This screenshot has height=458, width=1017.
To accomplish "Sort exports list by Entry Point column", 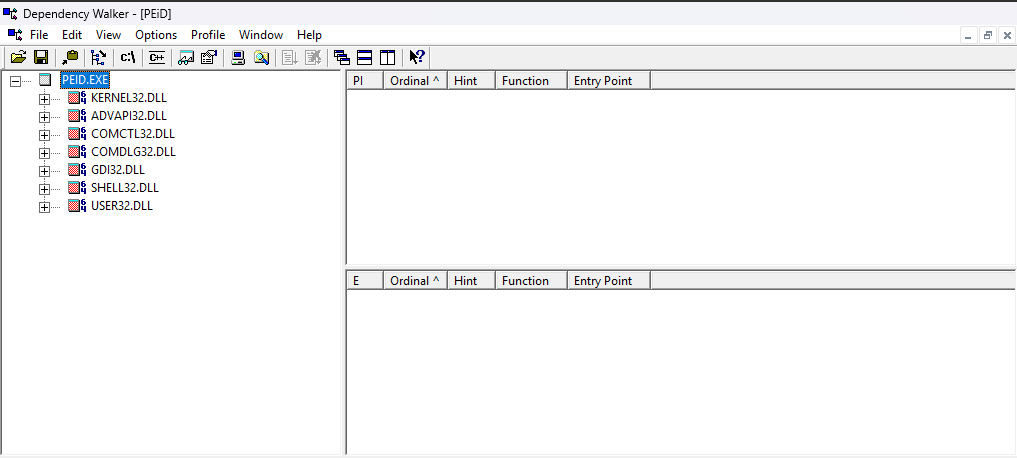I will click(x=608, y=280).
